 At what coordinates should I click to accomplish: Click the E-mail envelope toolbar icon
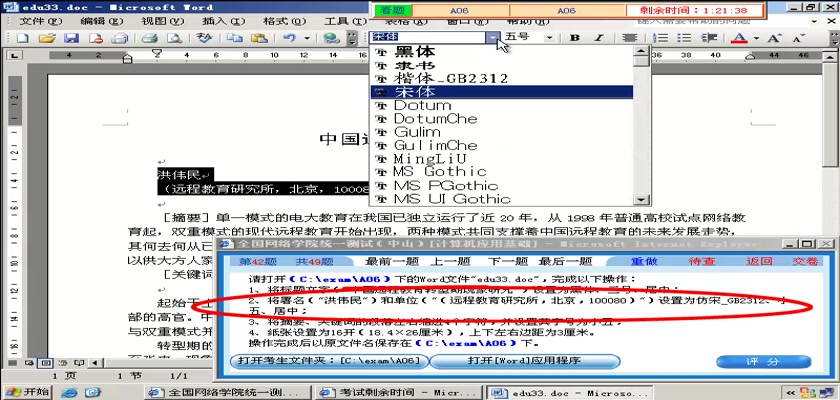119,38
